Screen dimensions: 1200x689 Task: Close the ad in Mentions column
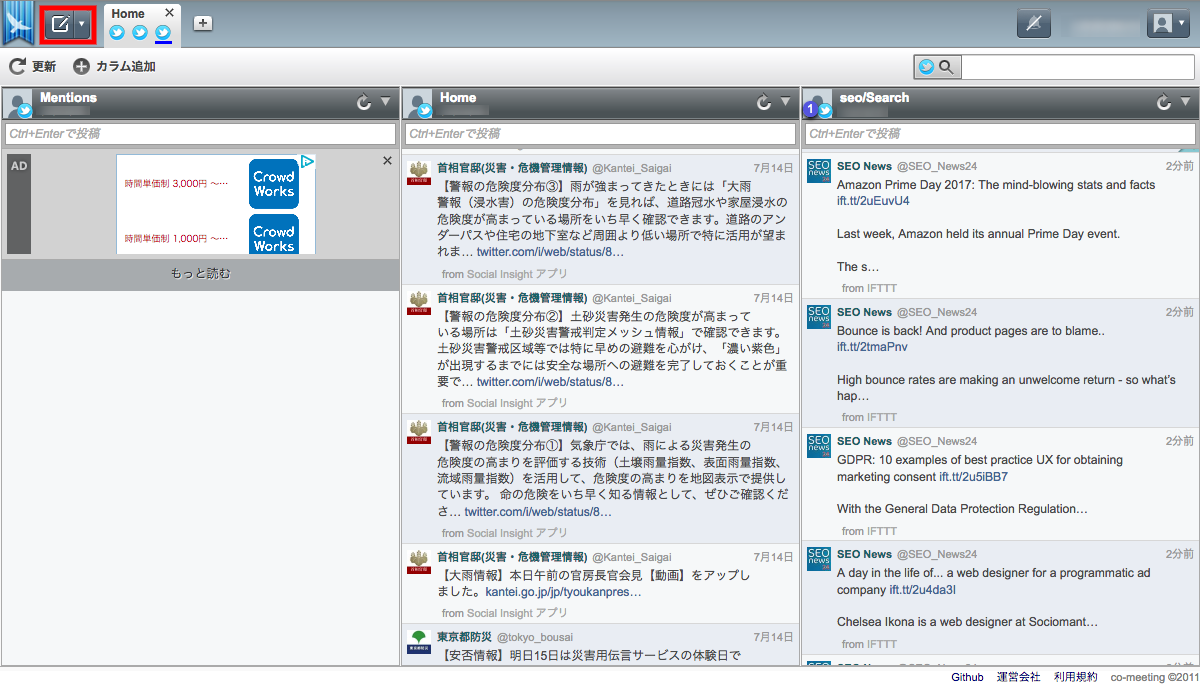[387, 161]
